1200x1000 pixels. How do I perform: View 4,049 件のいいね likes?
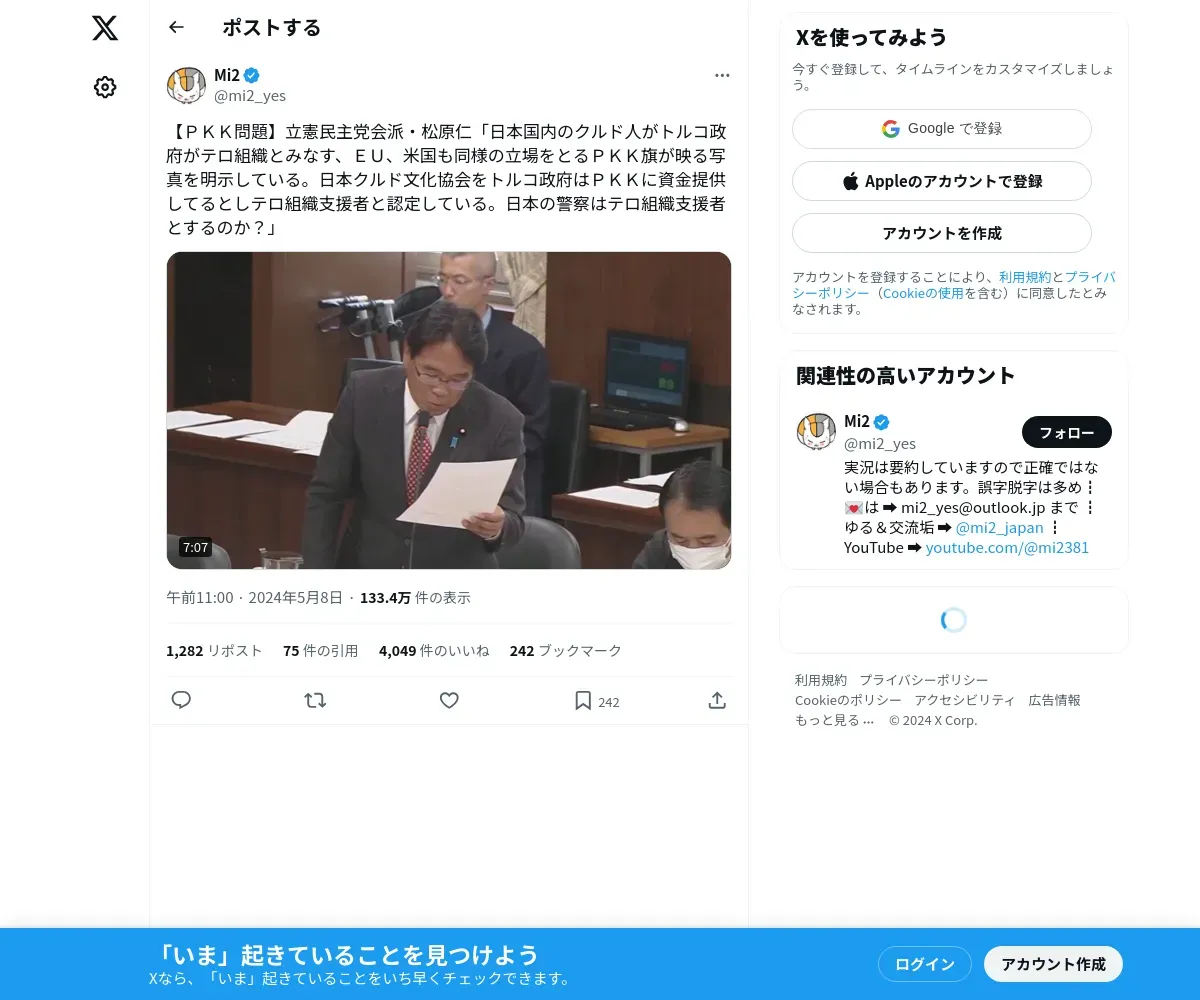pyautogui.click(x=434, y=650)
